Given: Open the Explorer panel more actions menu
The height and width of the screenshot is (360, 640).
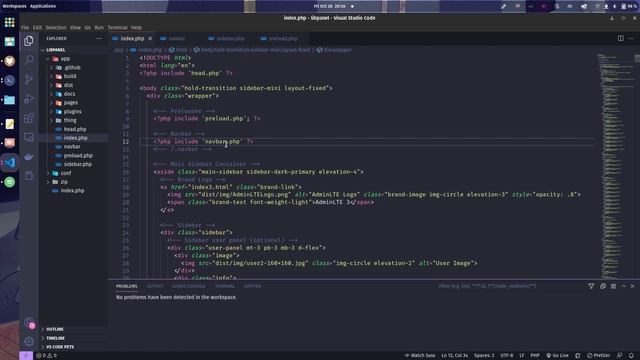Looking at the screenshot, I should pyautogui.click(x=99, y=38).
